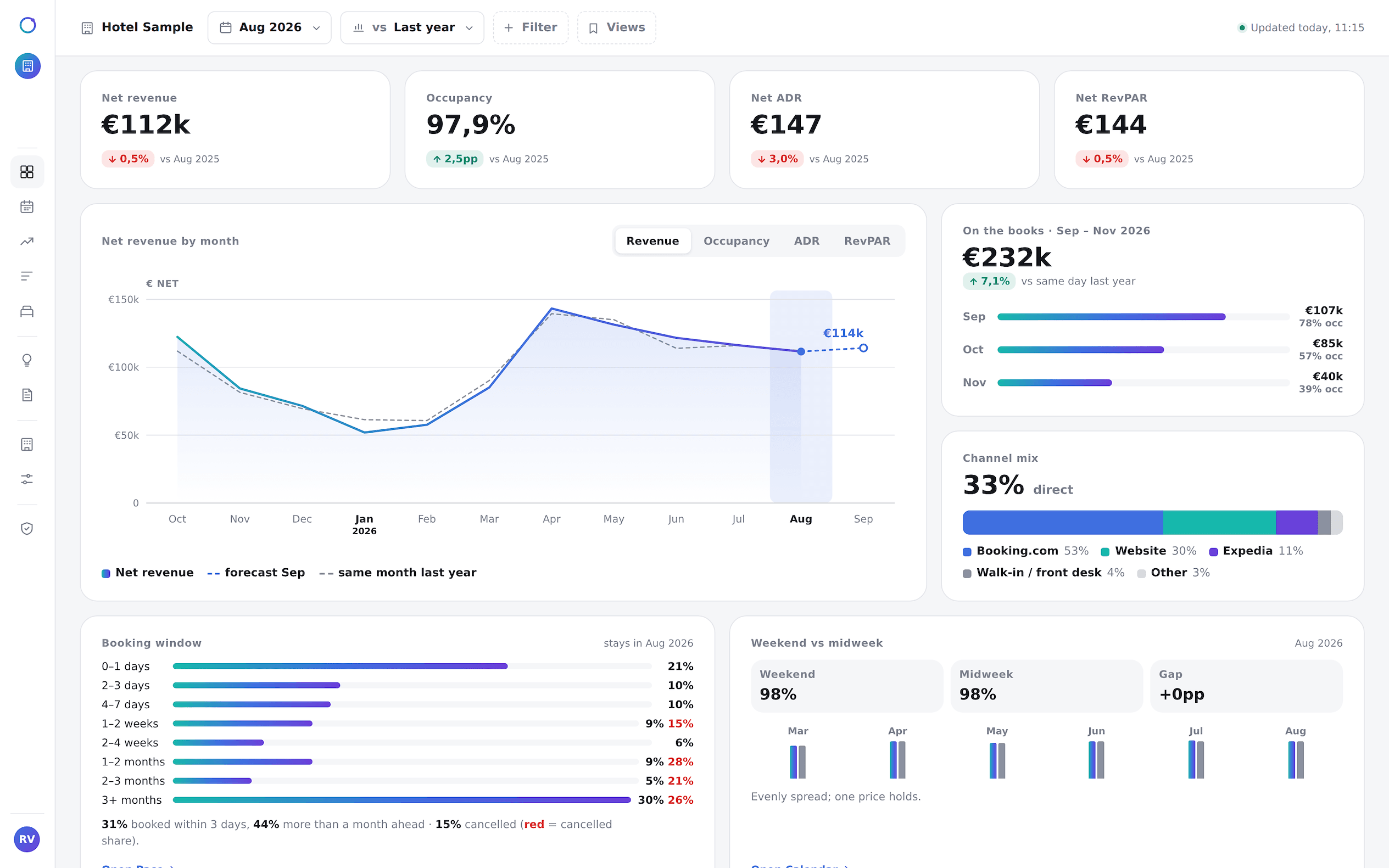
Task: Open the dashboard grid icon in sidebar
Action: click(x=27, y=172)
